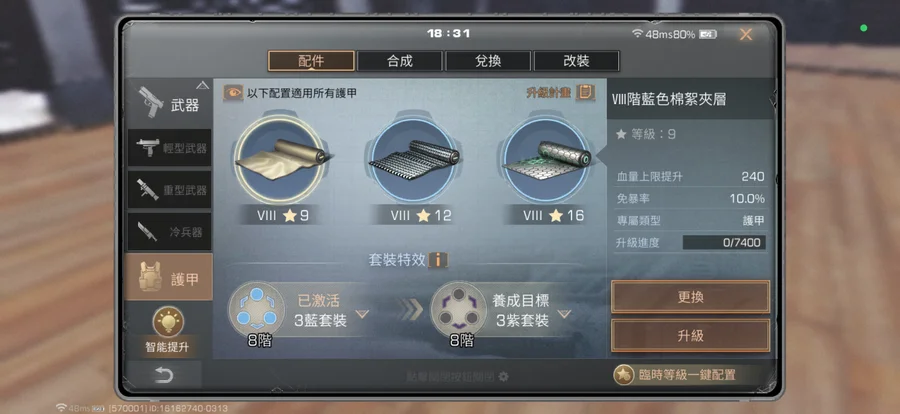
Task: Click the 升級進度 0/7400 progress bar
Action: tap(724, 242)
